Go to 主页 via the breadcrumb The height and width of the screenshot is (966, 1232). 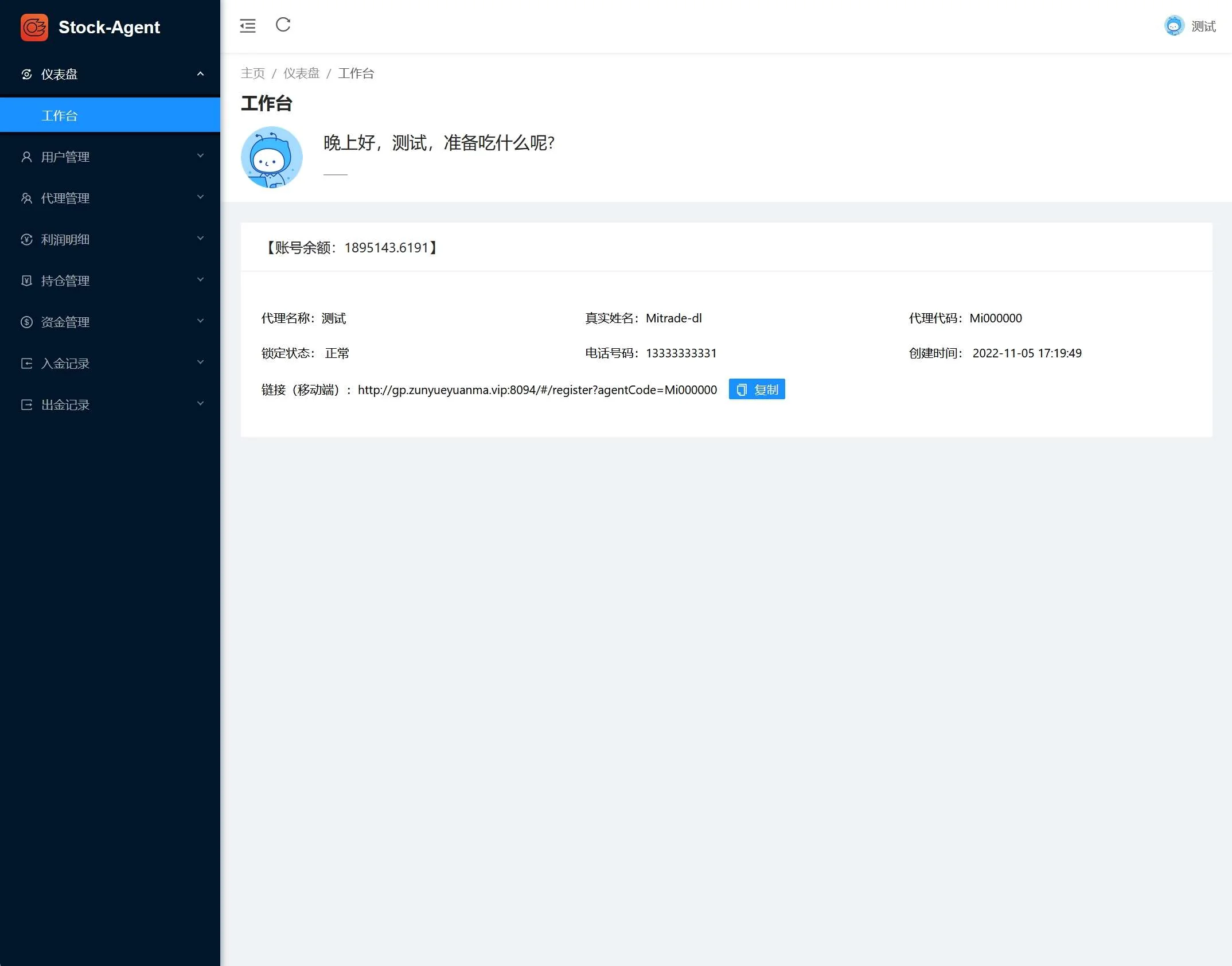(x=252, y=73)
